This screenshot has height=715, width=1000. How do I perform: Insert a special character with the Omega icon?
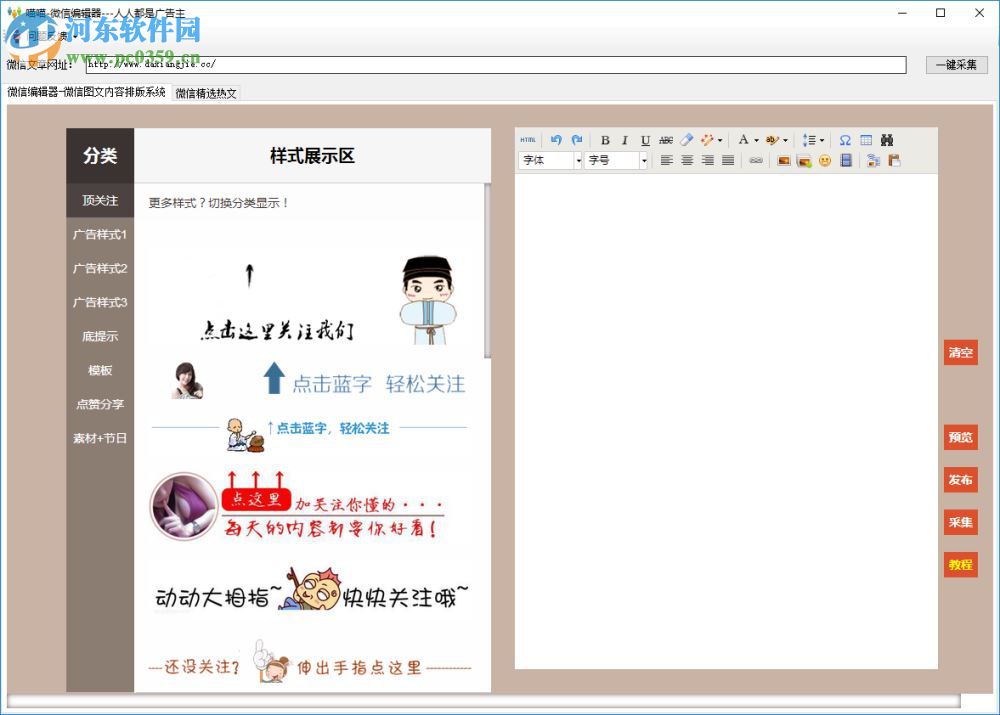pyautogui.click(x=844, y=139)
